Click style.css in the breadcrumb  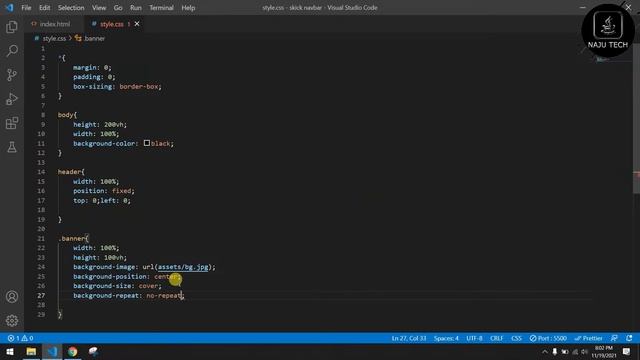pyautogui.click(x=54, y=38)
